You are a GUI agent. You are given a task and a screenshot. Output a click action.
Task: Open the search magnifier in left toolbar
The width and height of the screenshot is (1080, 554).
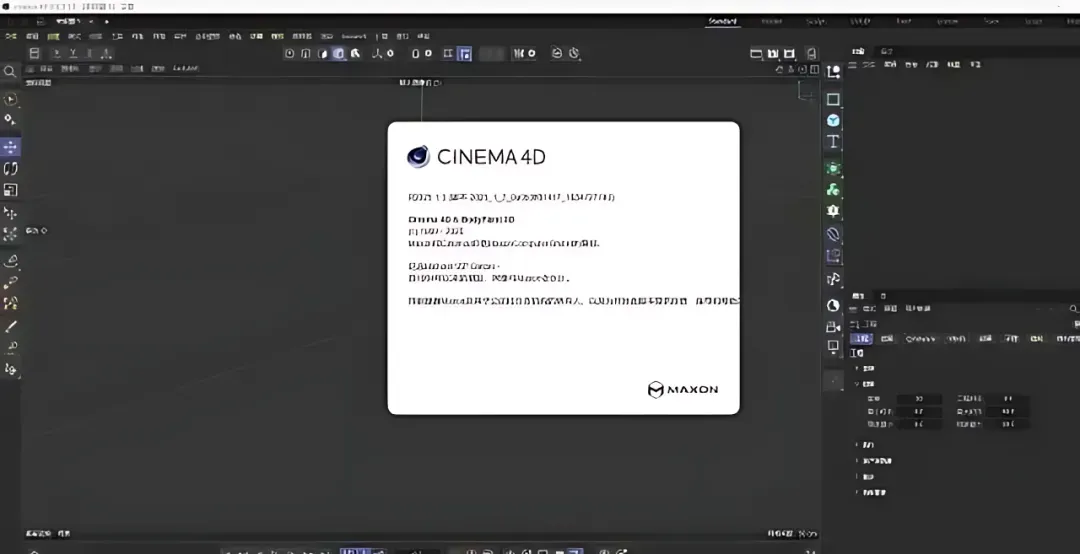pos(10,72)
